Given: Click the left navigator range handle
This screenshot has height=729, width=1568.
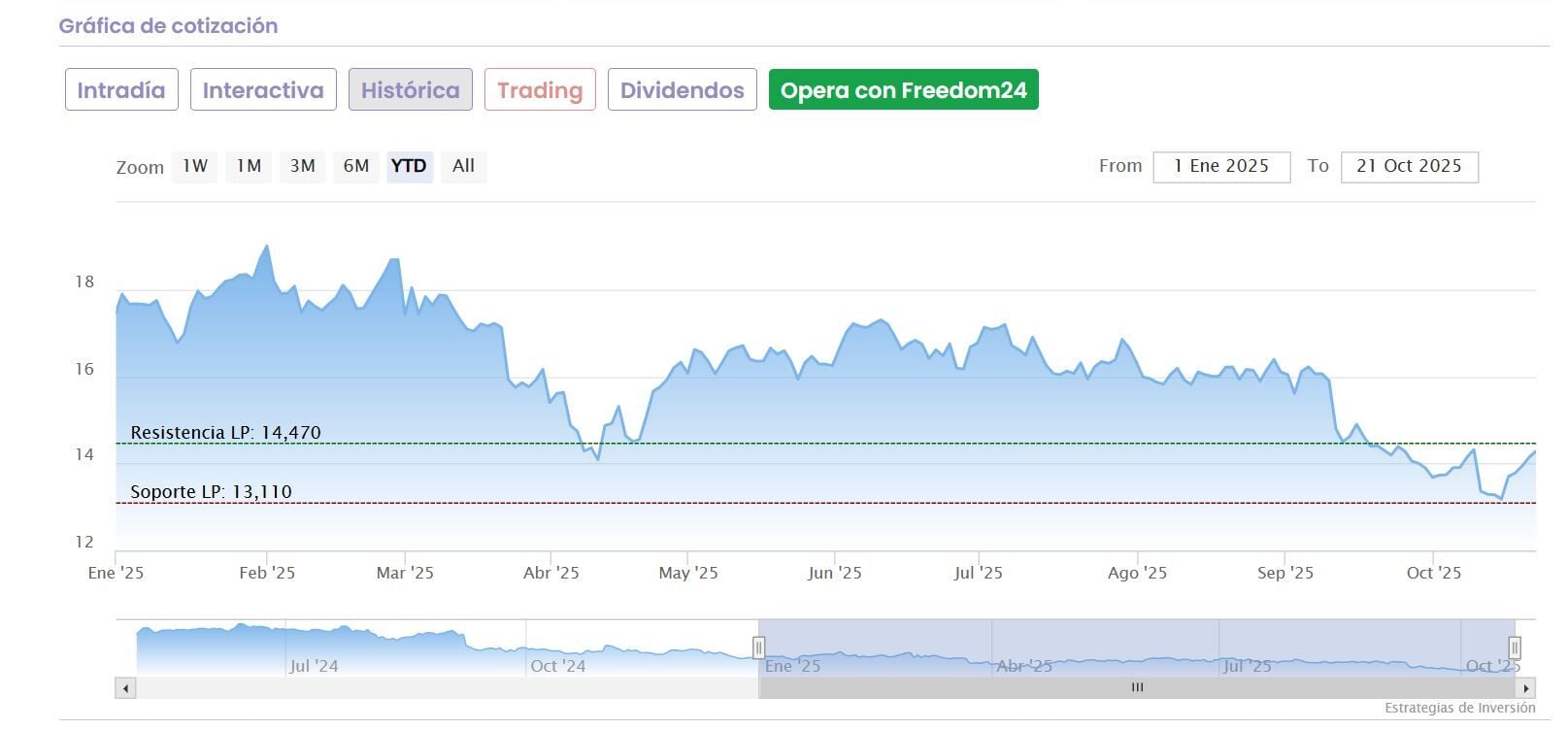Looking at the screenshot, I should (x=758, y=647).
